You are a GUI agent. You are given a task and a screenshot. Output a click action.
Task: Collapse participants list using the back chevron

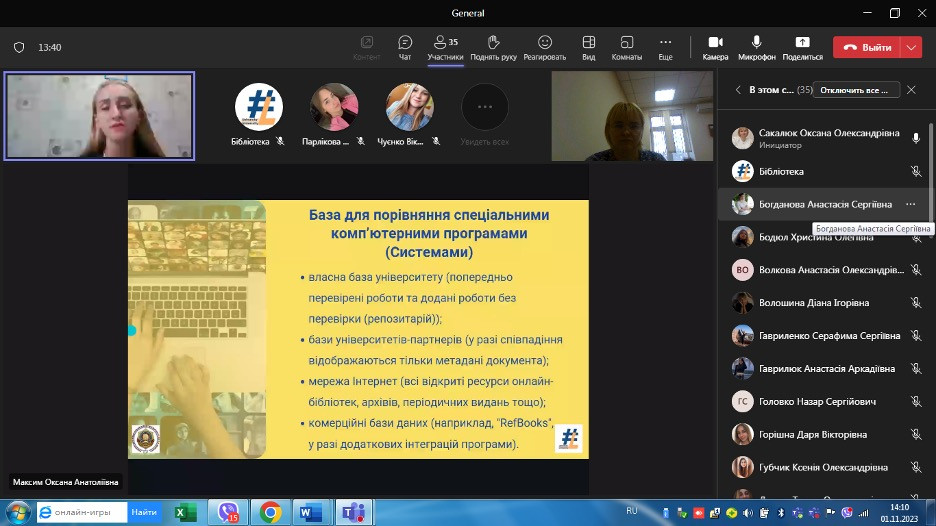pyautogui.click(x=738, y=90)
